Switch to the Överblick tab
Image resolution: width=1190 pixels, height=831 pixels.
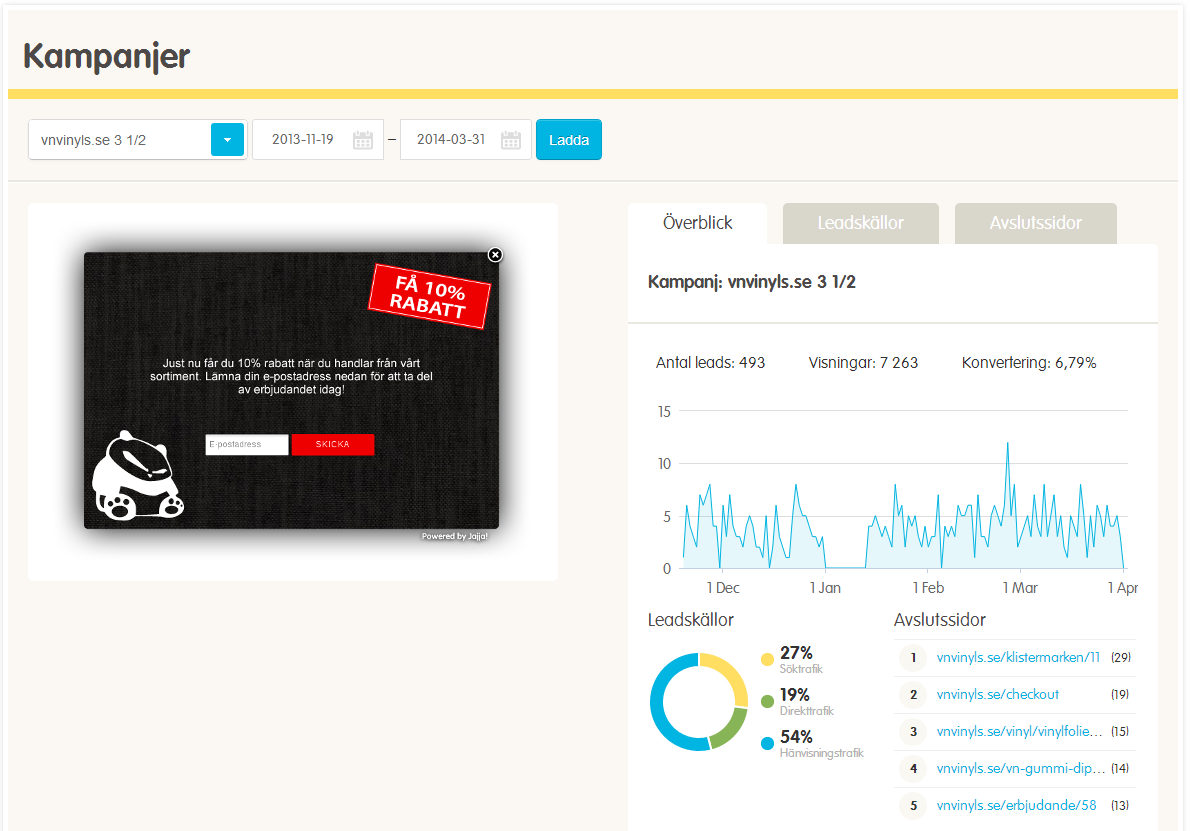(x=697, y=223)
